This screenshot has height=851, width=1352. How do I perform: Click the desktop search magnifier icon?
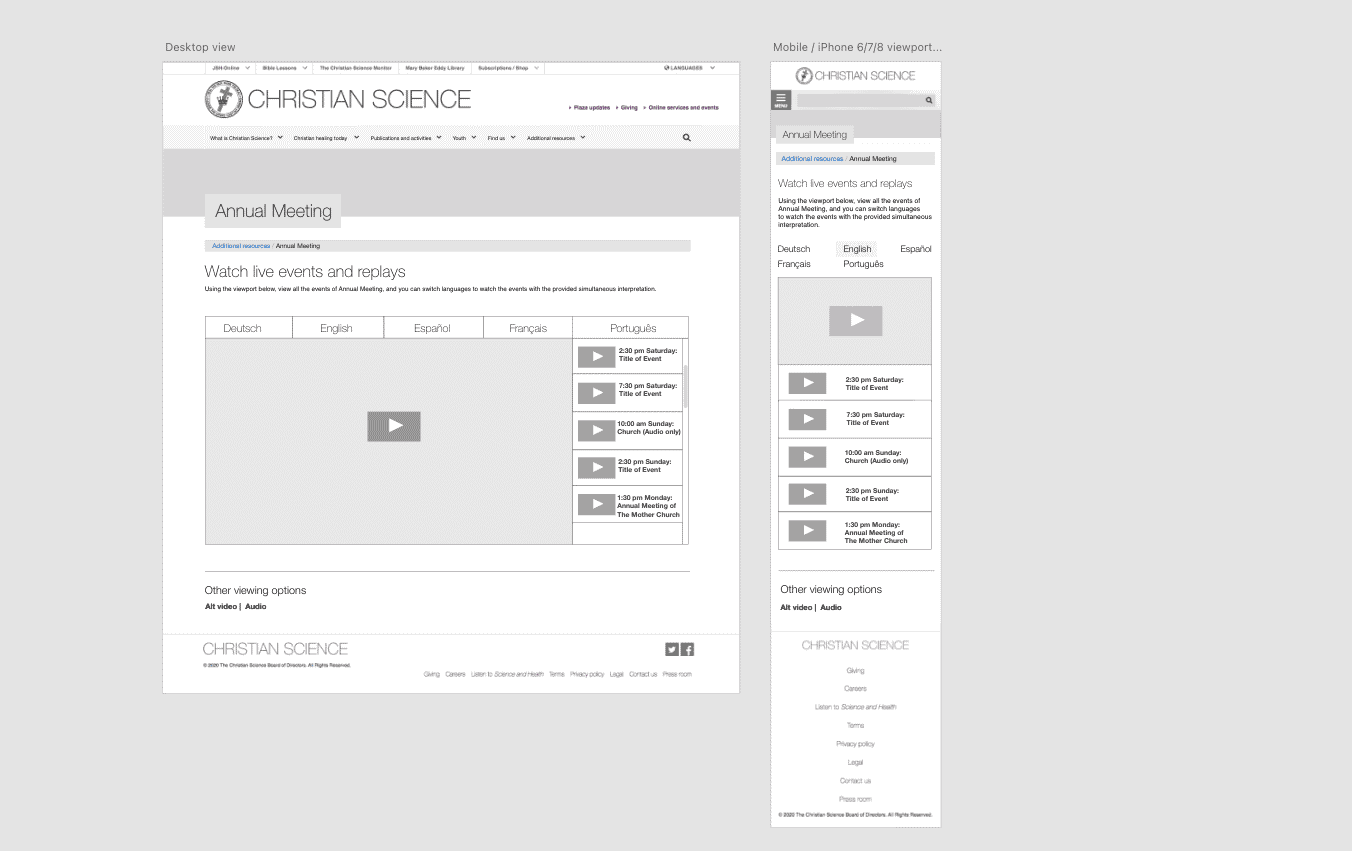(686, 138)
